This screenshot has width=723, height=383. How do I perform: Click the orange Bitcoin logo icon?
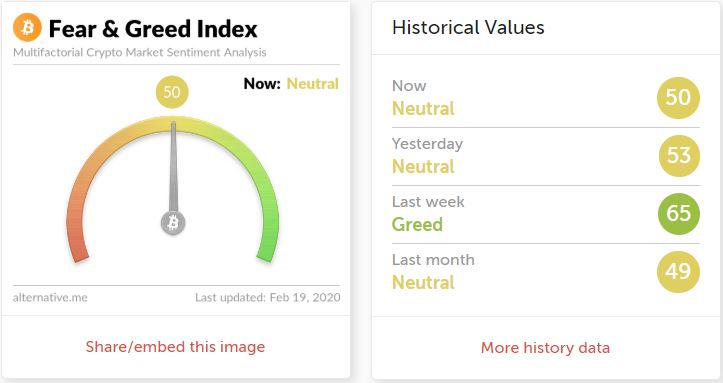point(27,28)
